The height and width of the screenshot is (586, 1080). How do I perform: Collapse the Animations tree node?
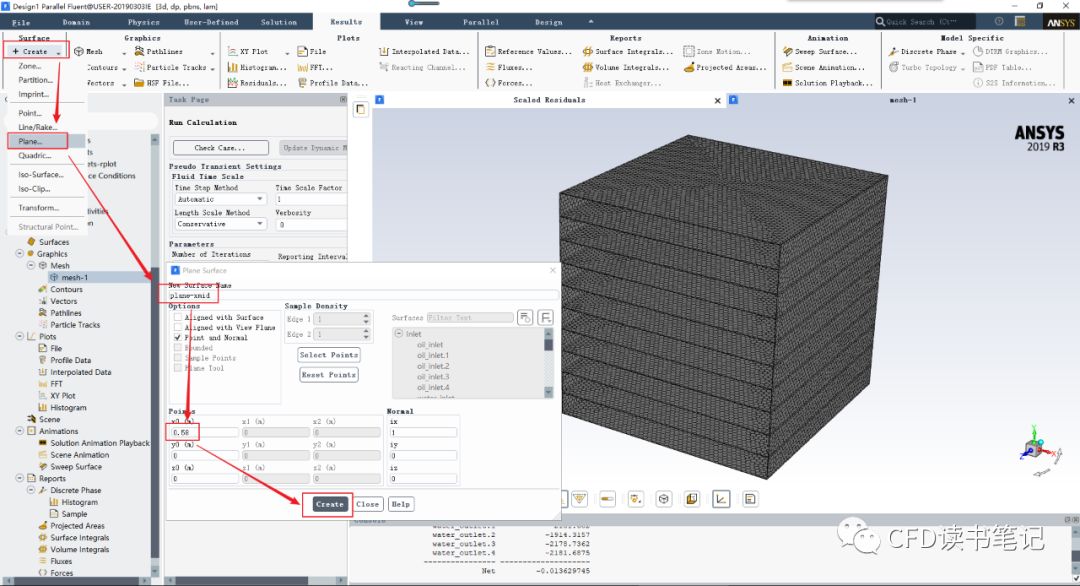pos(20,431)
